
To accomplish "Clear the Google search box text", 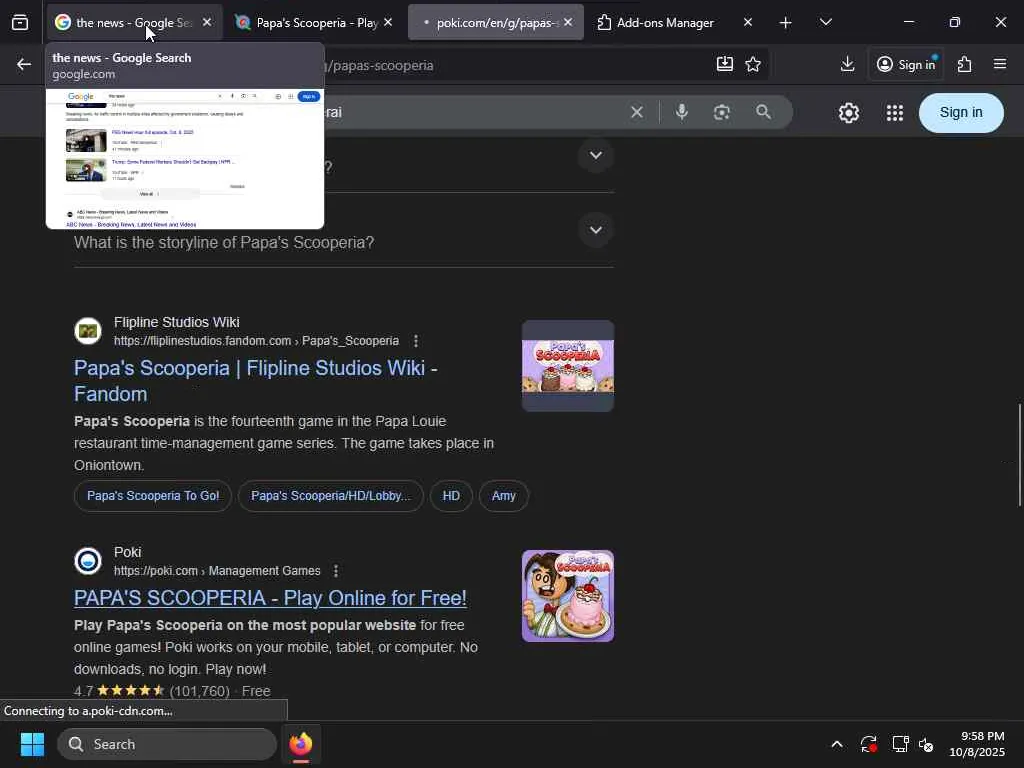I will (x=637, y=112).
